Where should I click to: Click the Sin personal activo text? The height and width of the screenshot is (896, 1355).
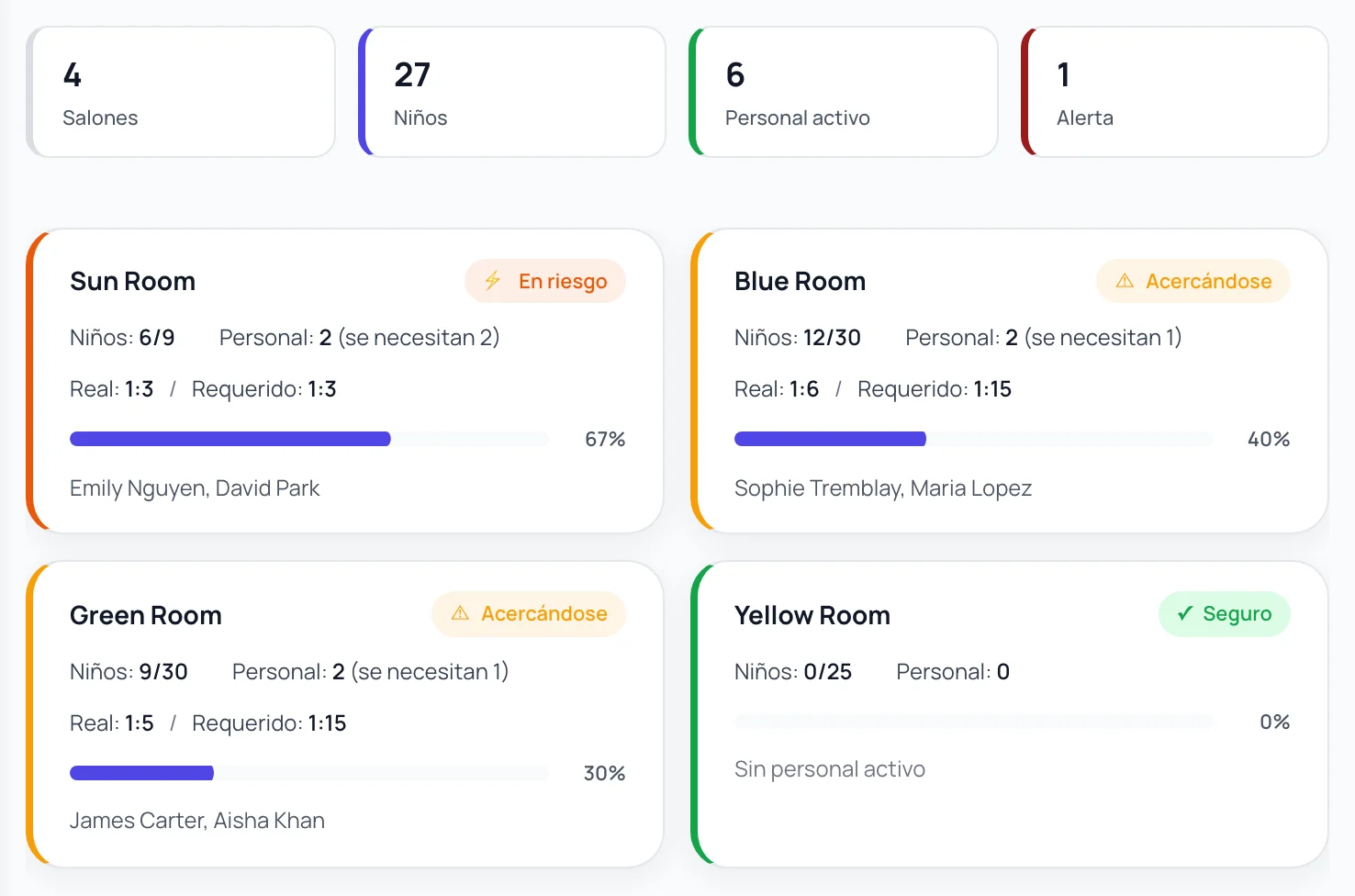(x=830, y=769)
